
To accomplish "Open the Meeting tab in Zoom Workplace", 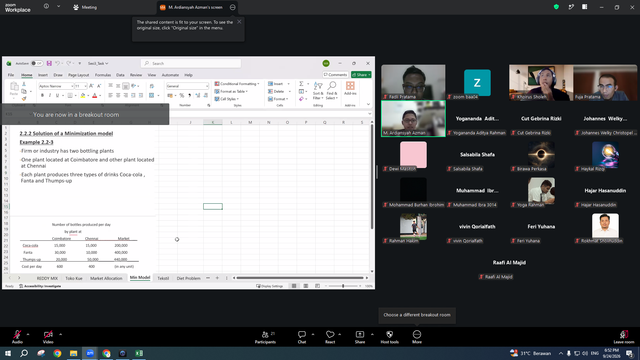I will [85, 7].
